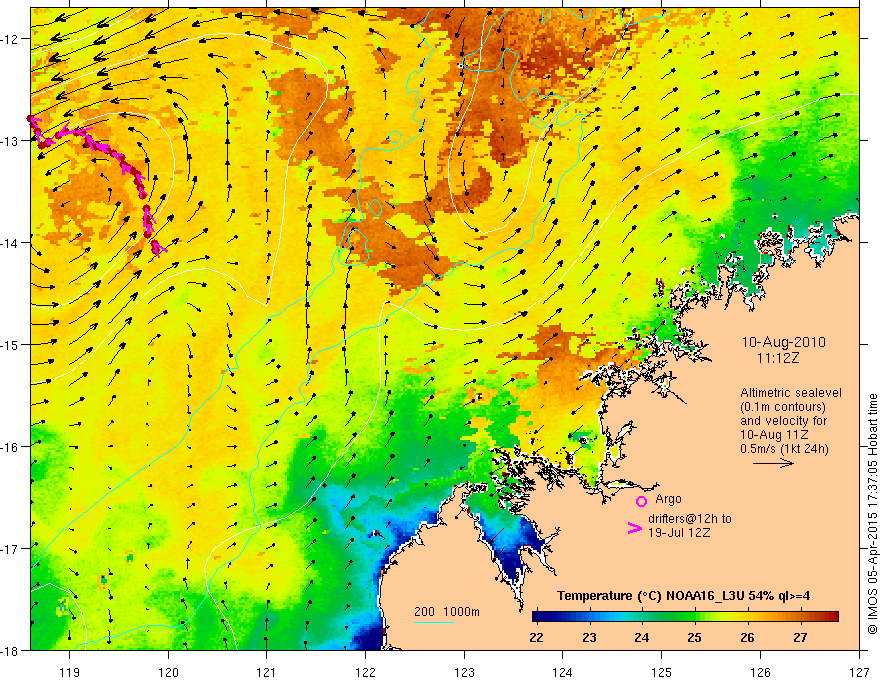The image size is (880, 680).
Task: Click the 125 longitude axis label
Action: [x=661, y=672]
